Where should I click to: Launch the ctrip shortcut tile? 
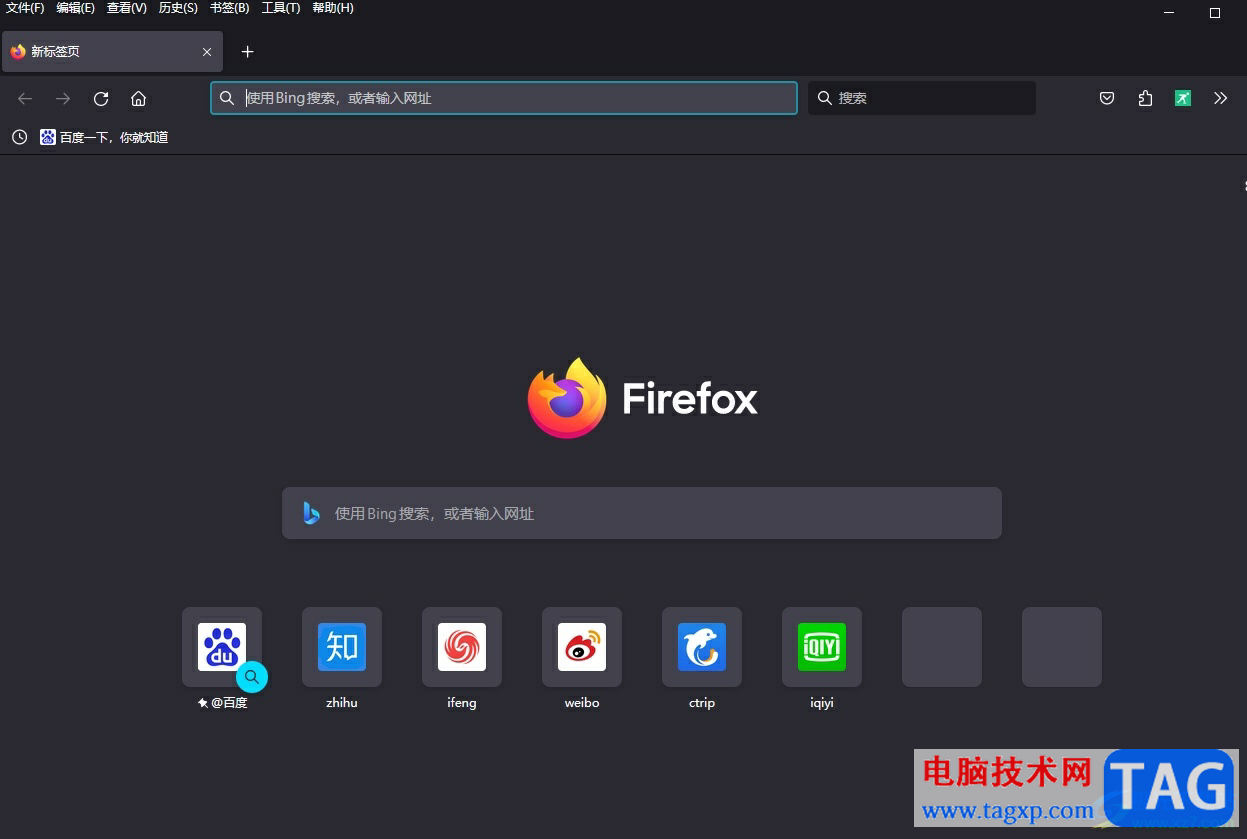[x=701, y=647]
